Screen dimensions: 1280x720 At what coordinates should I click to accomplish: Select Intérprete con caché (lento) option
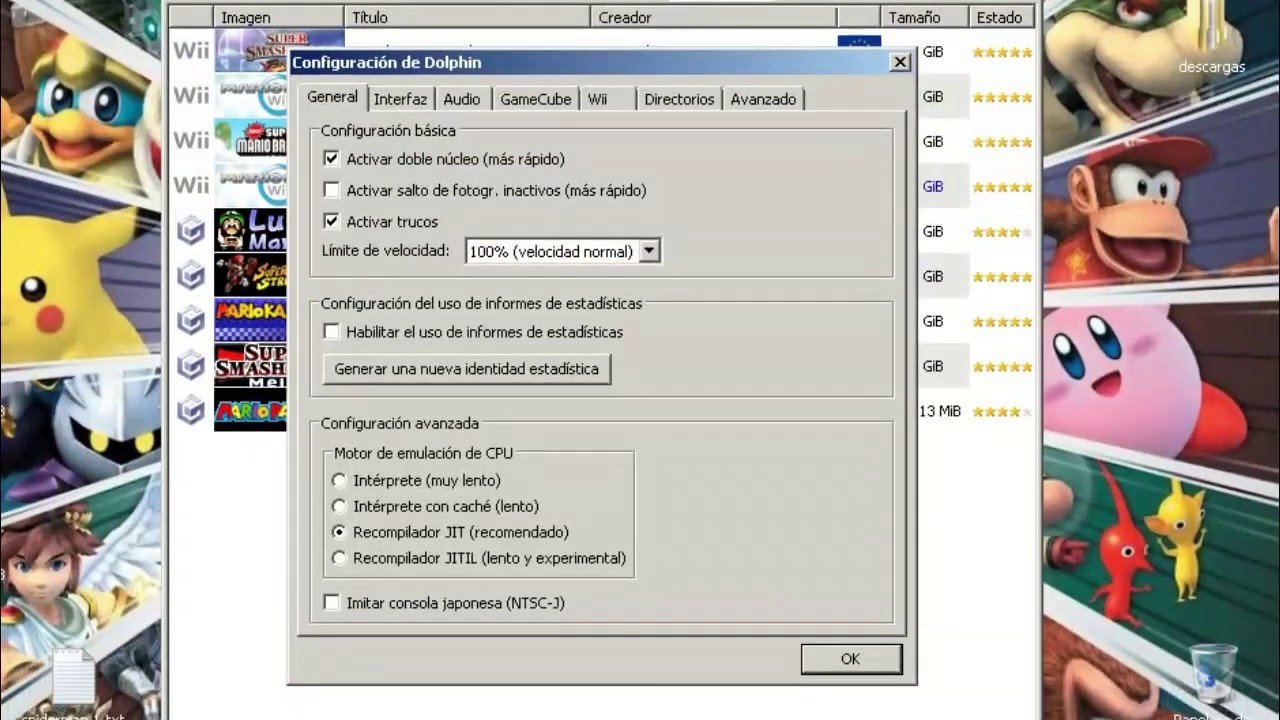339,507
